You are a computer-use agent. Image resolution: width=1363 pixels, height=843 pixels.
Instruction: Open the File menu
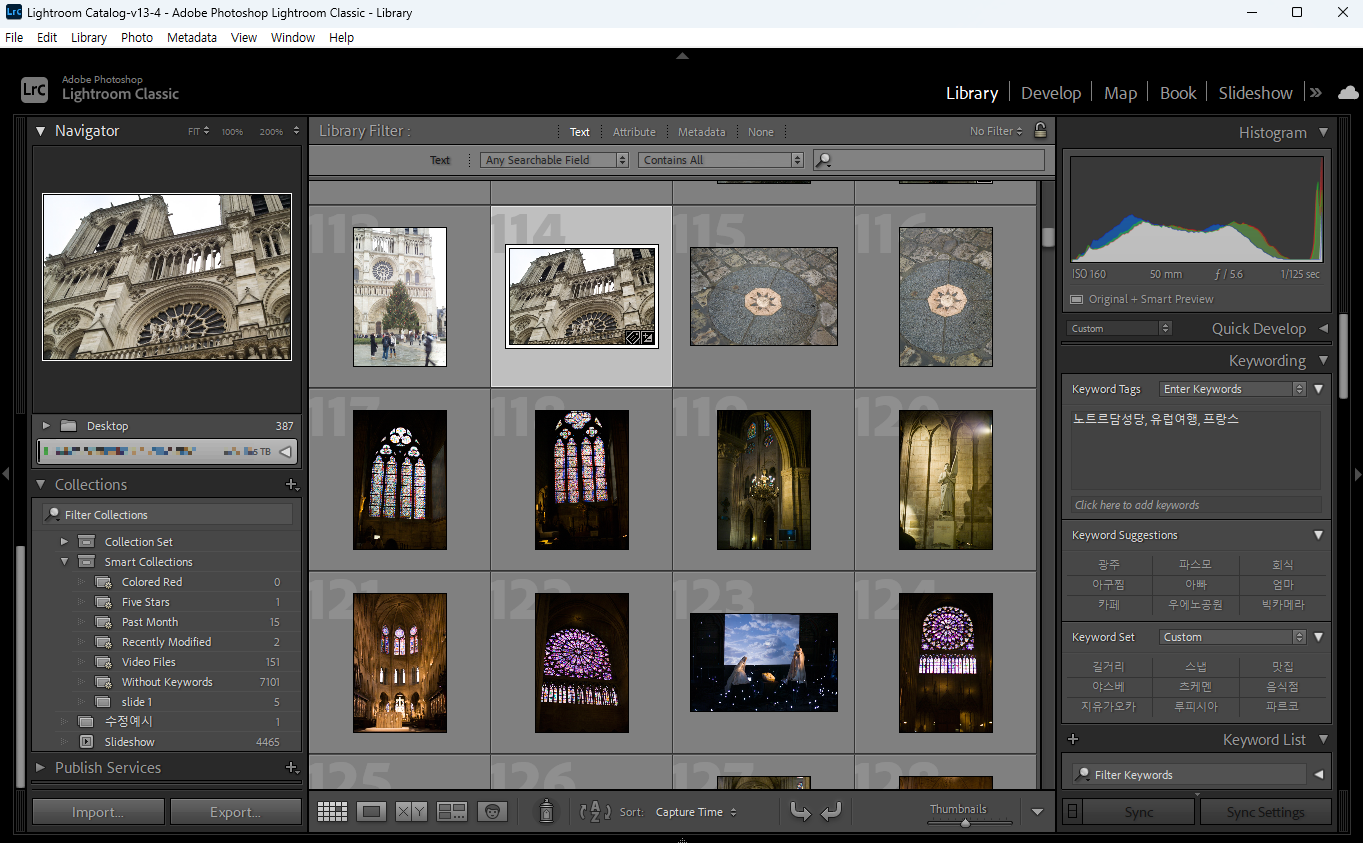[14, 37]
